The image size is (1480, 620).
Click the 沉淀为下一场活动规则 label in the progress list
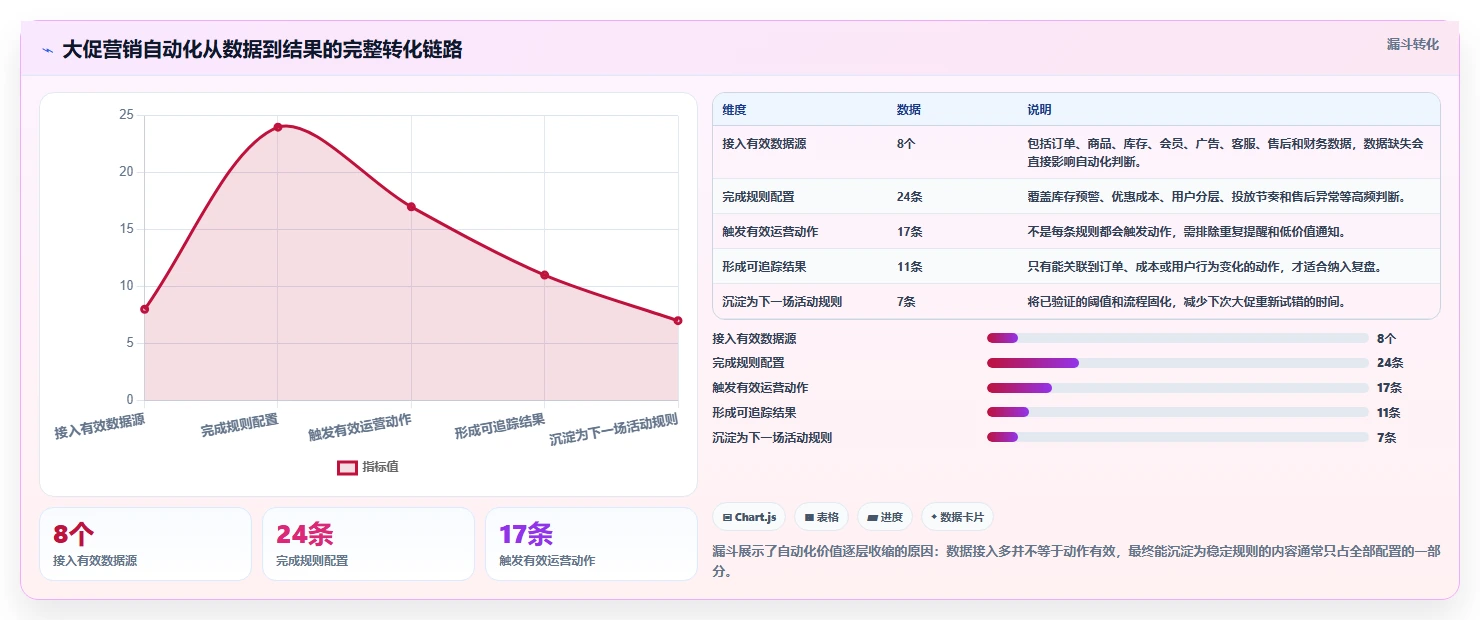(x=772, y=437)
